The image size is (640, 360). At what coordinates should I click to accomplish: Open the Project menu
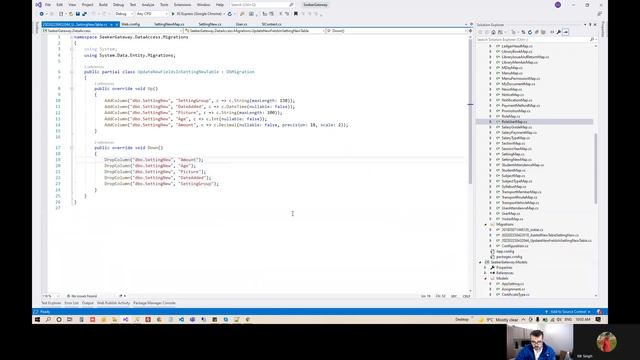point(87,5)
